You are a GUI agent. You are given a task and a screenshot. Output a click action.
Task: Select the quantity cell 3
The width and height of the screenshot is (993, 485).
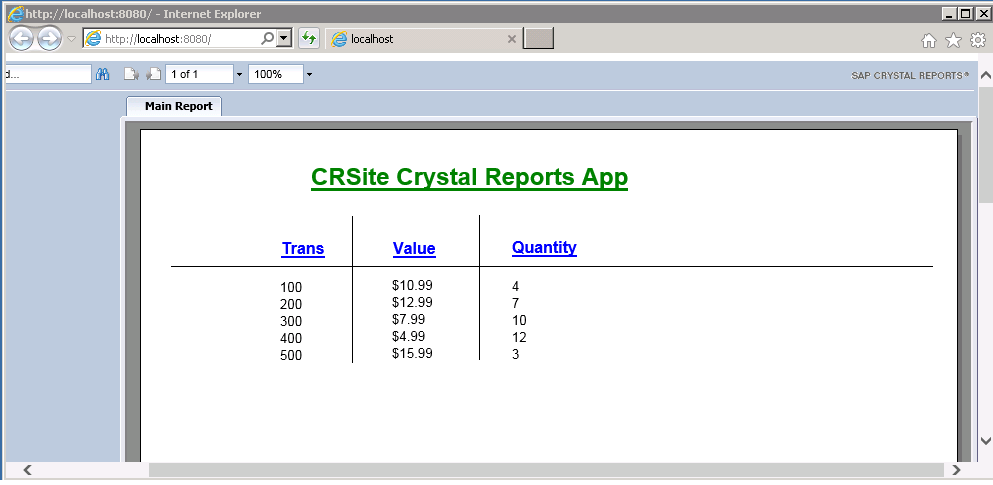point(515,355)
